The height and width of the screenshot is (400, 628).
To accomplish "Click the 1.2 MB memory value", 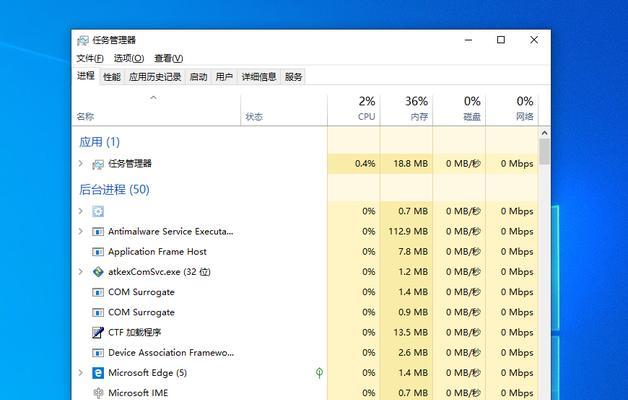I will (413, 272).
